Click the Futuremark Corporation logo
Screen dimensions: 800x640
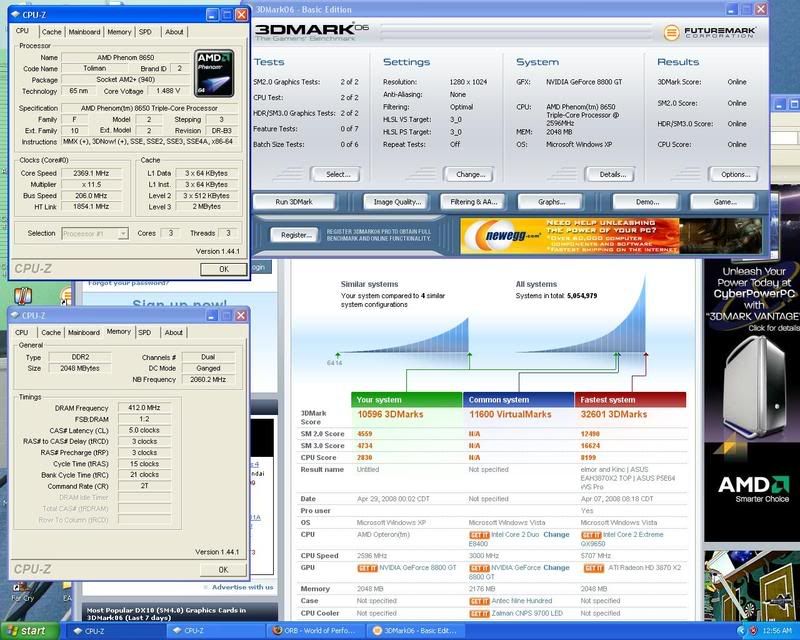pos(708,32)
